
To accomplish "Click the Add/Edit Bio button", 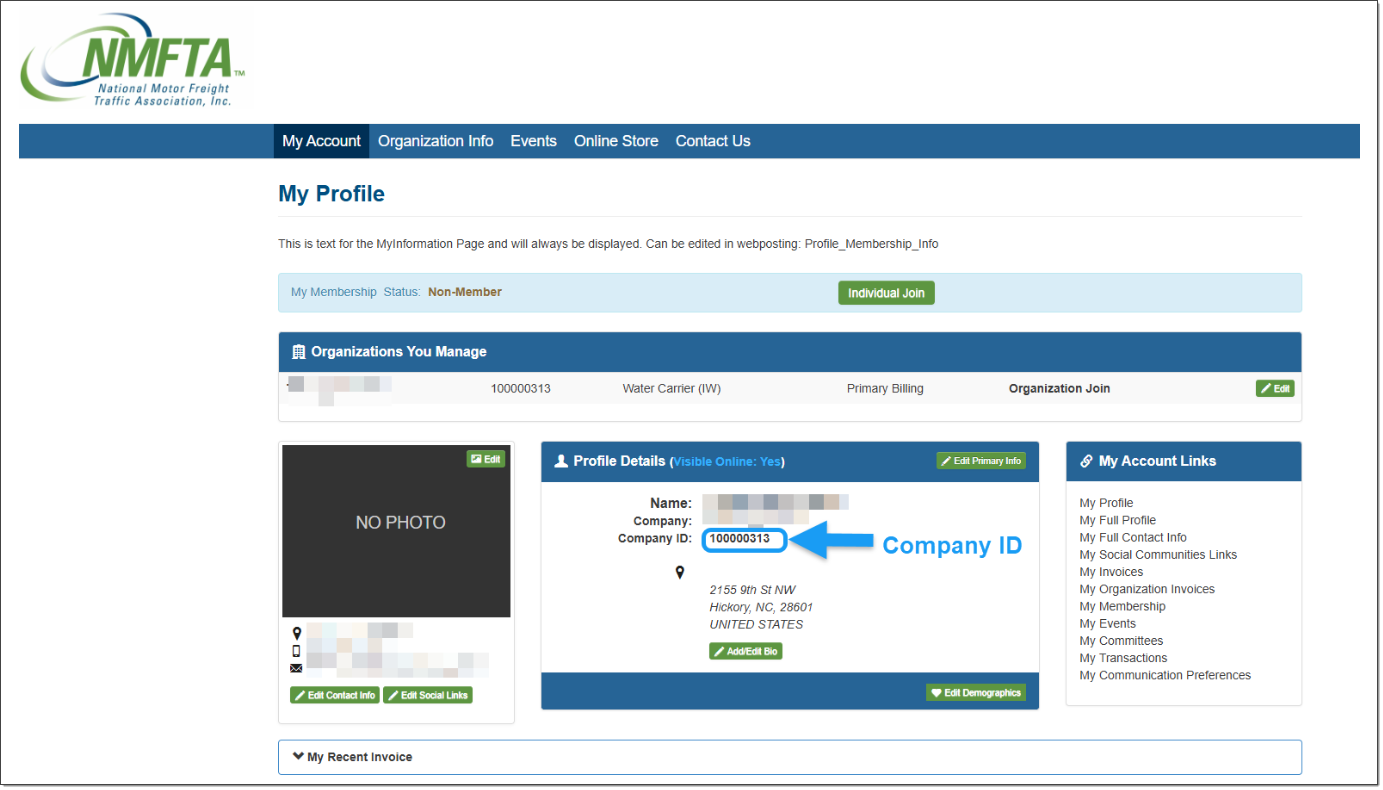I will [746, 651].
